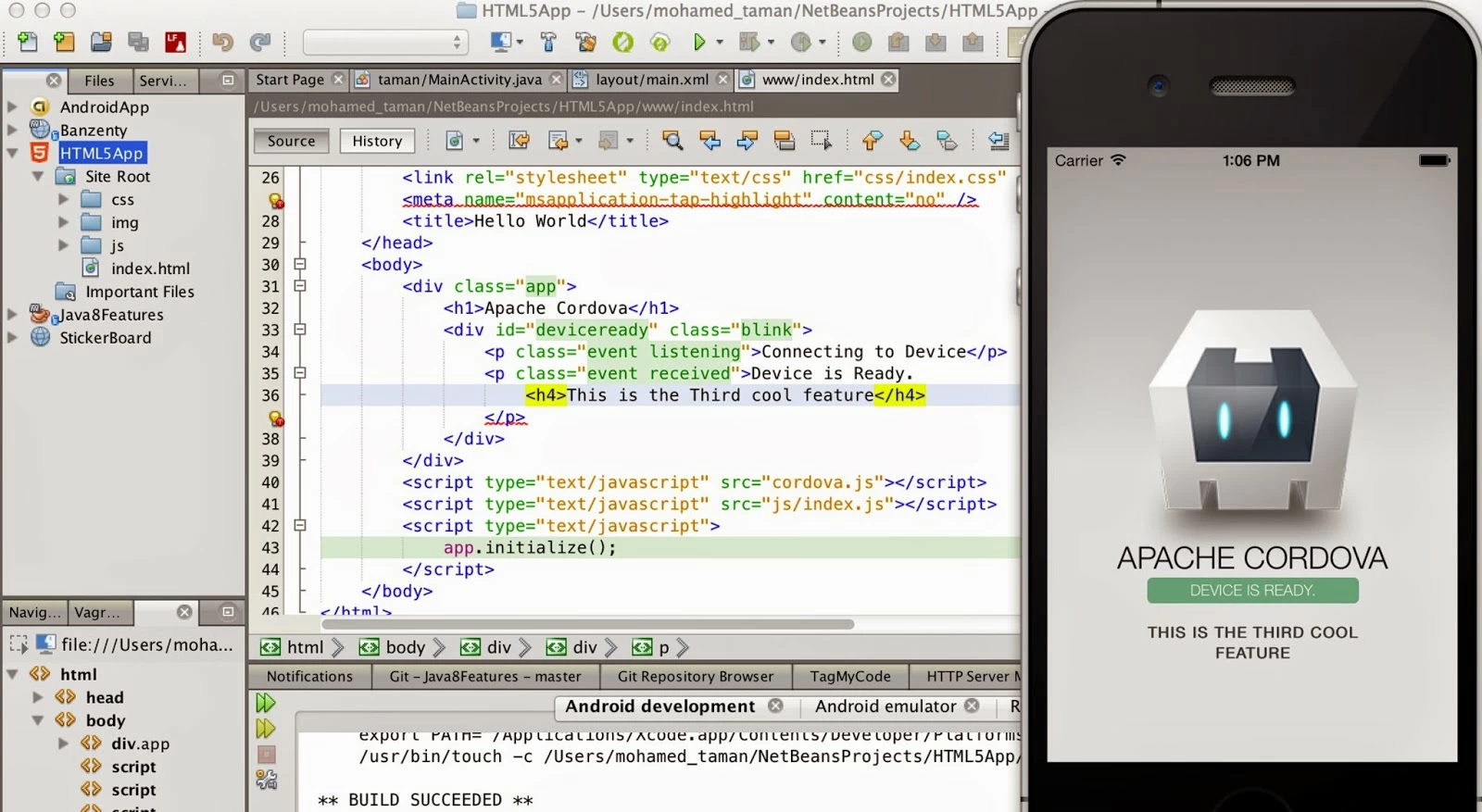Click the green rerun arrows in output panel
The height and width of the screenshot is (812, 1482).
(x=266, y=704)
